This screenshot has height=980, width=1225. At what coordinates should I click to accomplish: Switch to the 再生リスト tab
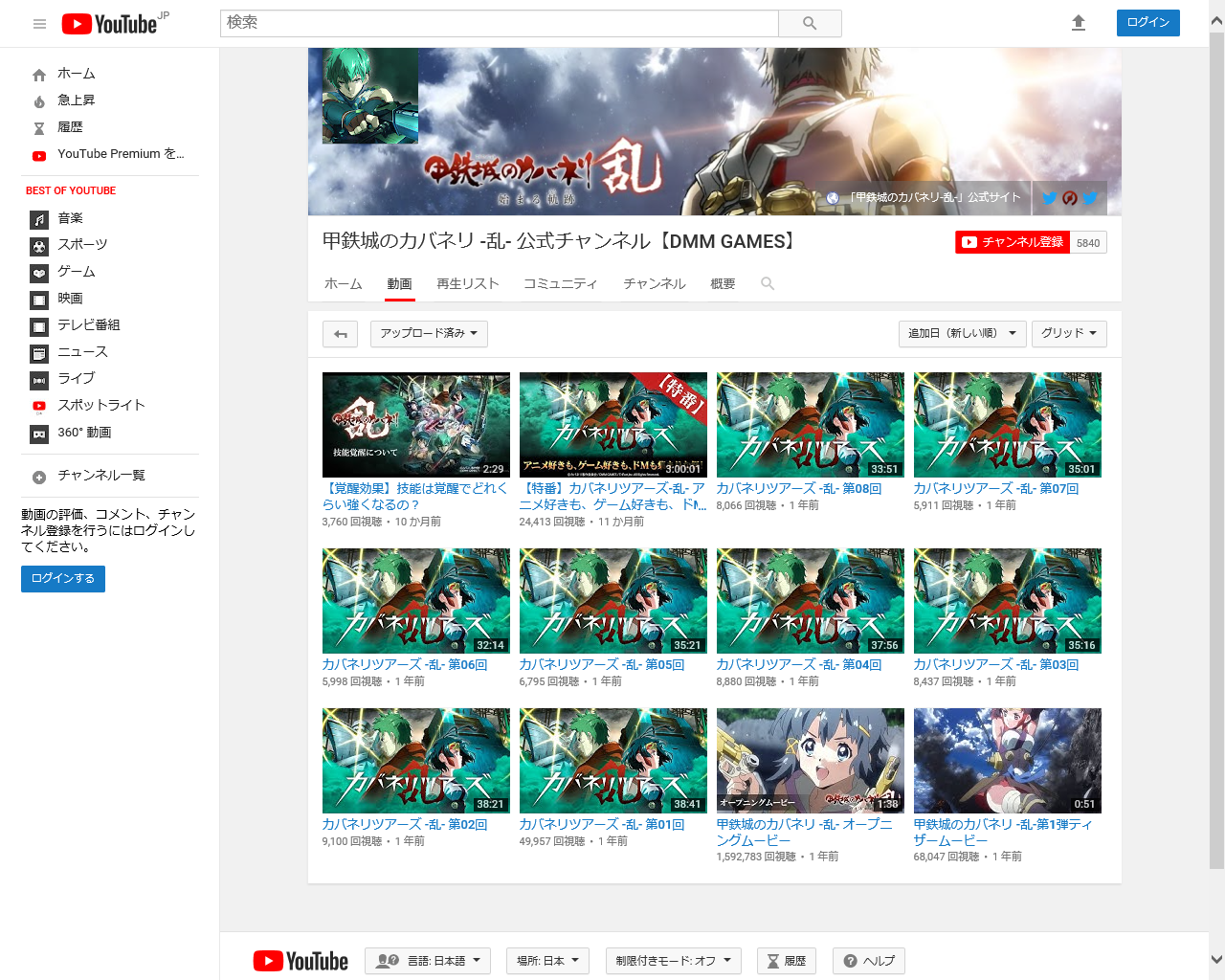click(x=468, y=284)
